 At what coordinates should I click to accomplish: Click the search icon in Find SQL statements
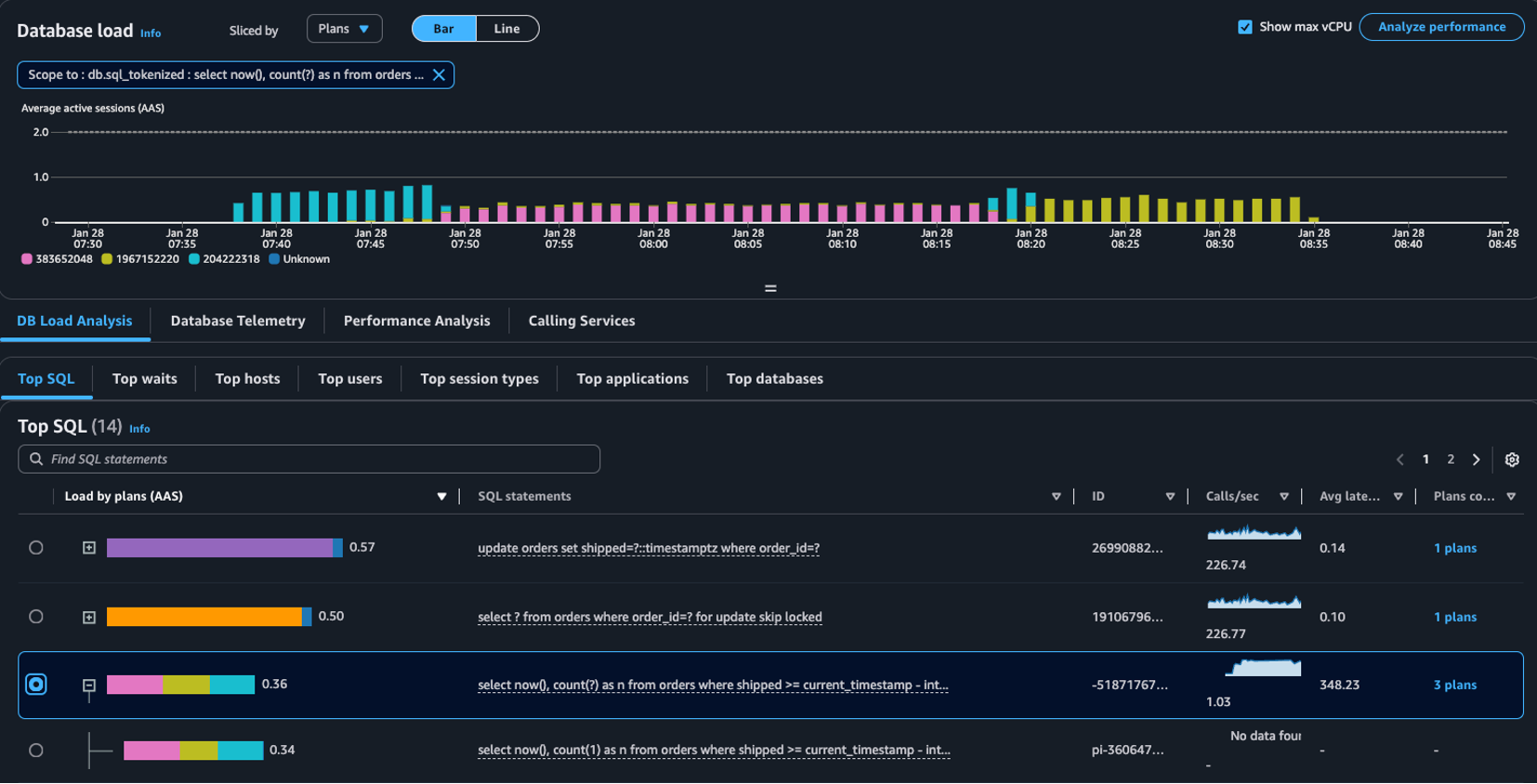click(36, 459)
